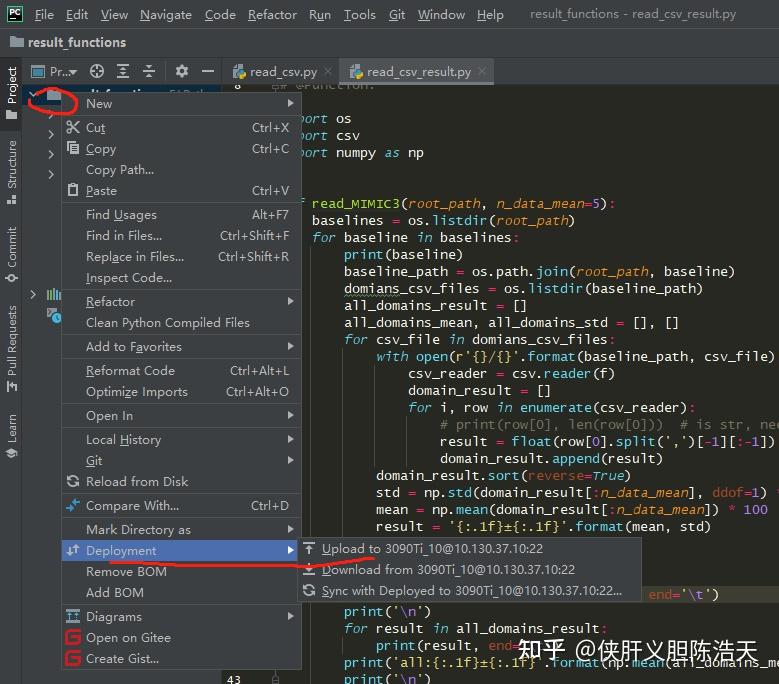Click the PyCharm logo icon
This screenshot has width=779, height=684.
(15, 14)
